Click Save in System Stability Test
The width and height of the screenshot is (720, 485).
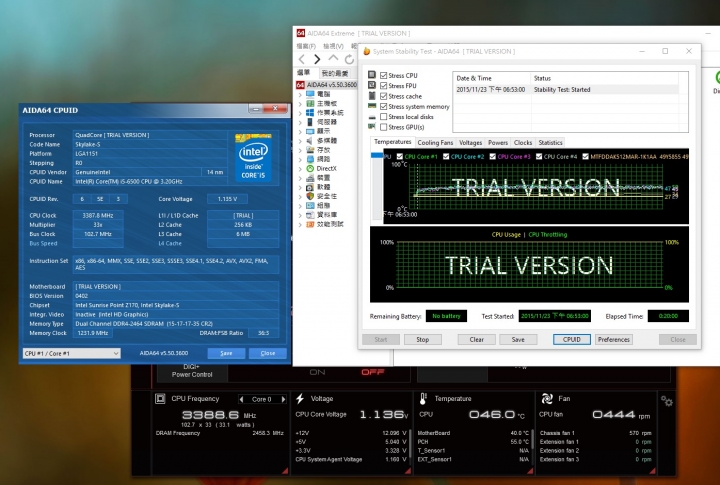pyautogui.click(x=518, y=339)
